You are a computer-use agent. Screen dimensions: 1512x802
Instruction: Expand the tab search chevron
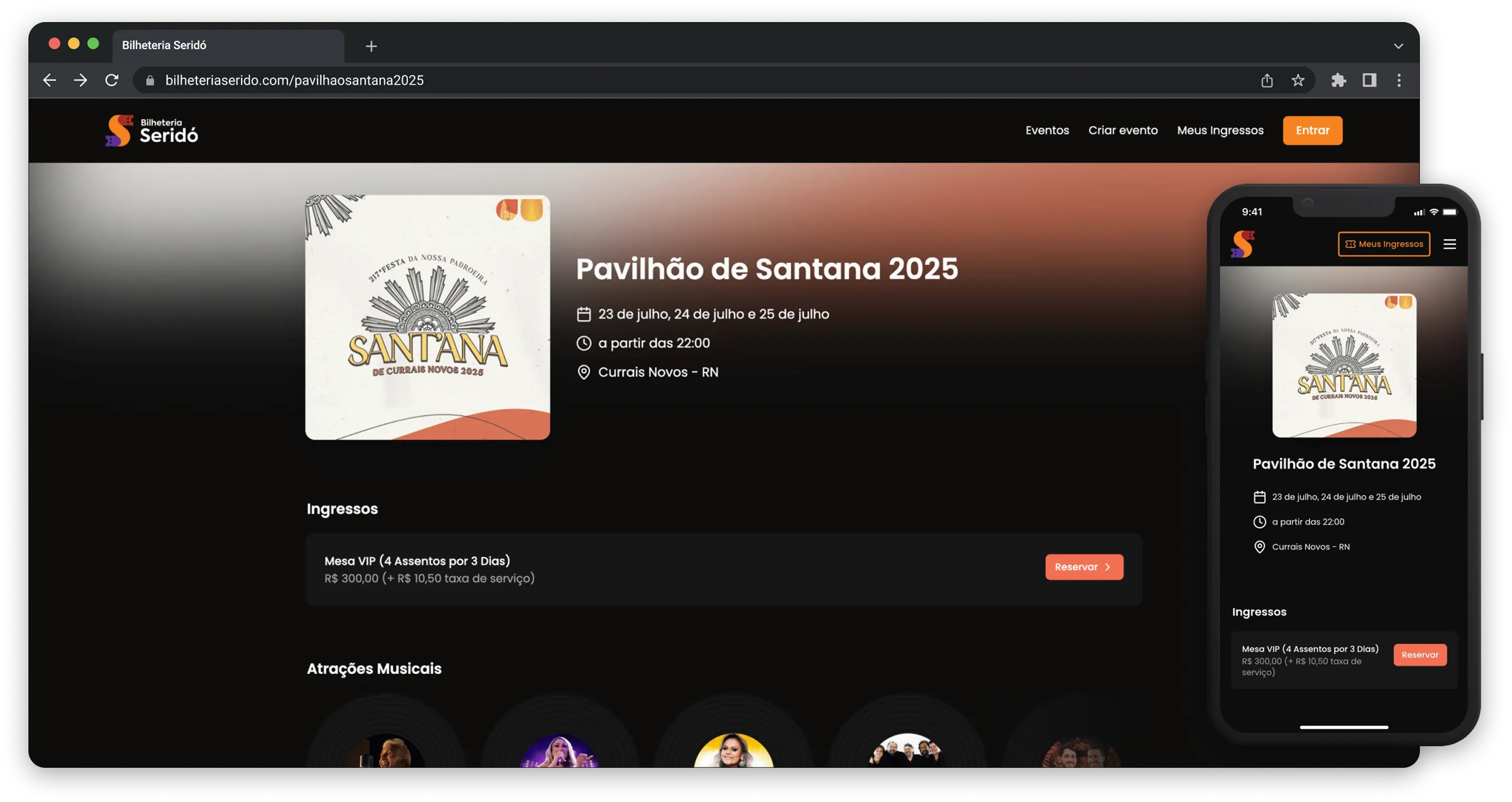point(1399,46)
